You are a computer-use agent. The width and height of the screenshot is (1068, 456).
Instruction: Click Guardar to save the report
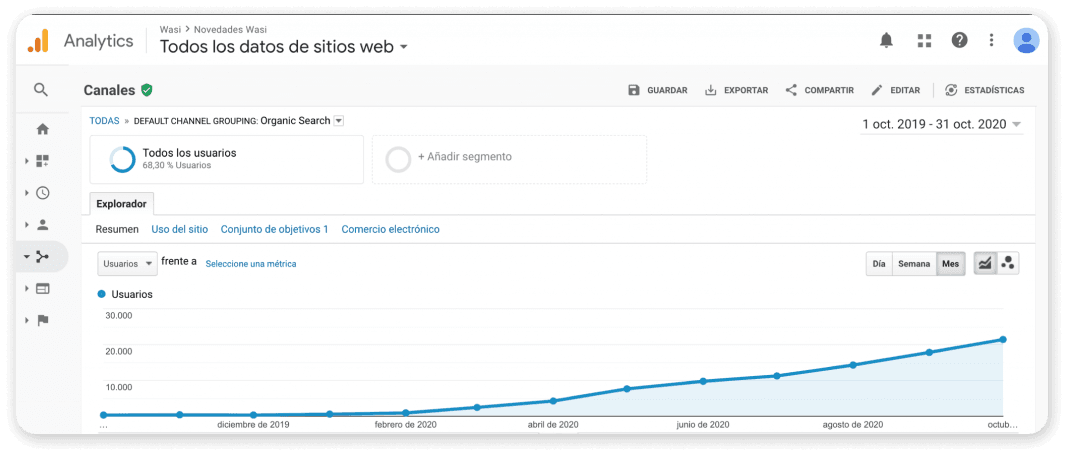pyautogui.click(x=657, y=90)
